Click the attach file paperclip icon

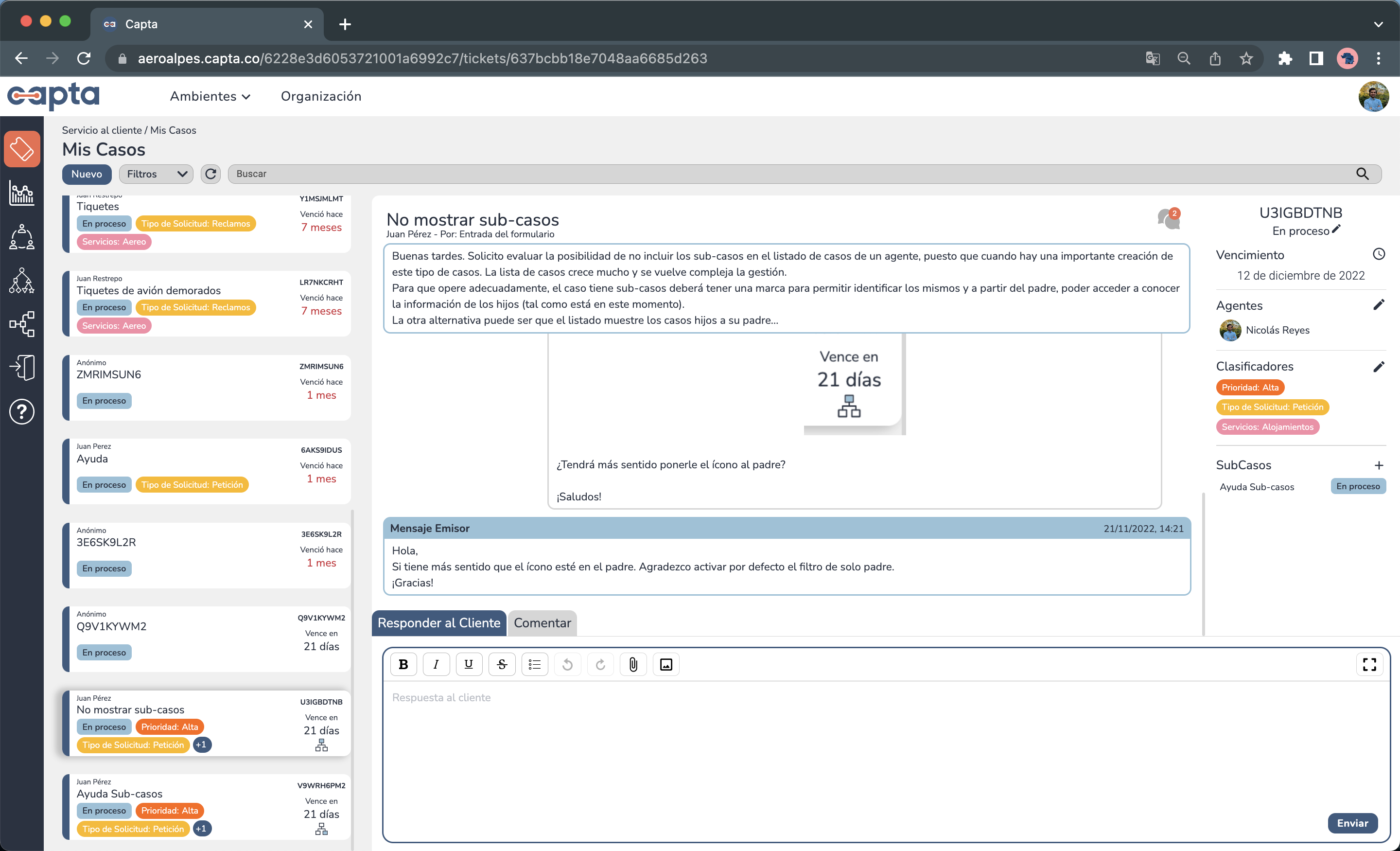(x=633, y=664)
